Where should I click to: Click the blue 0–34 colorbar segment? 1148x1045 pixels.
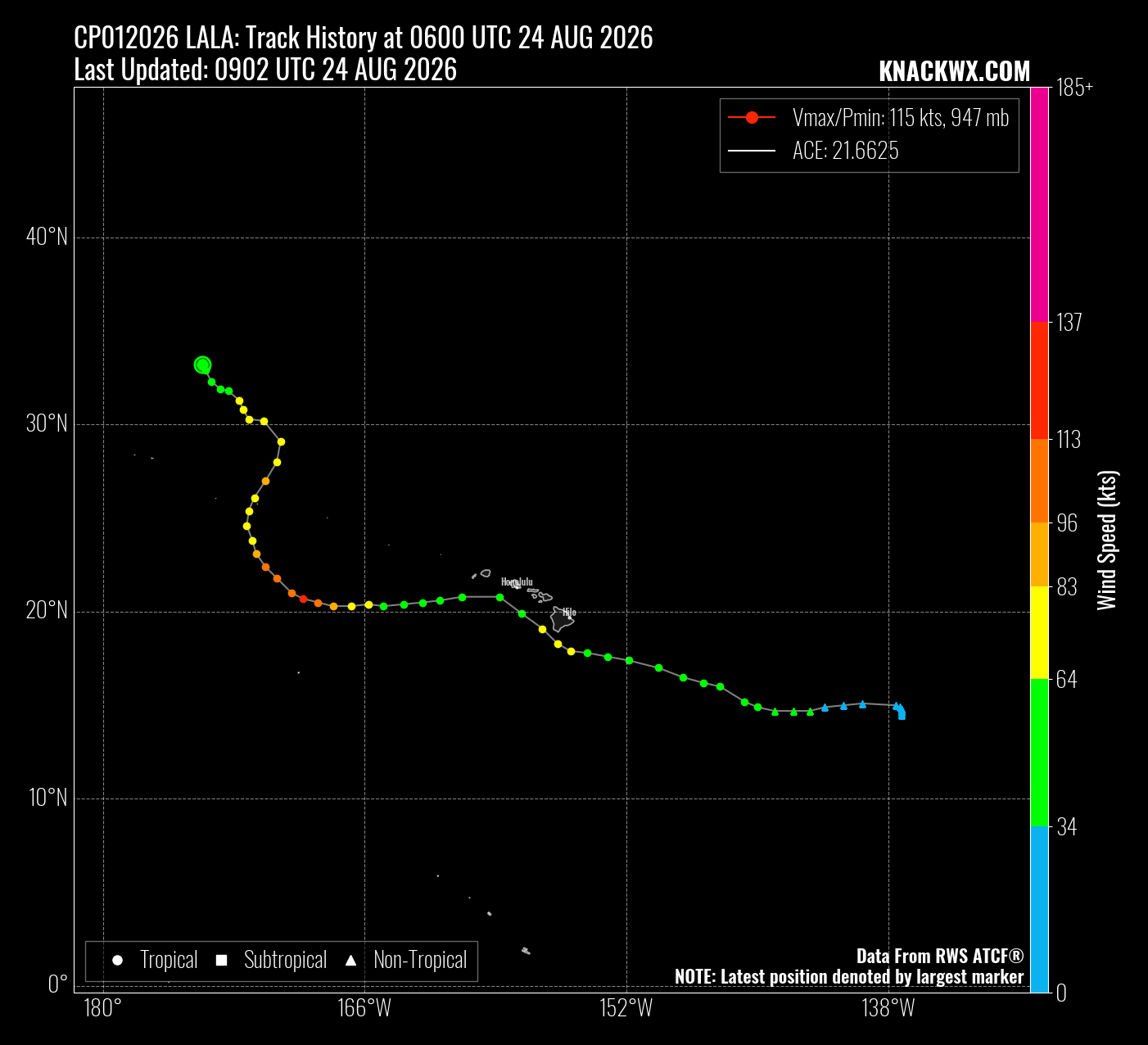(1039, 910)
